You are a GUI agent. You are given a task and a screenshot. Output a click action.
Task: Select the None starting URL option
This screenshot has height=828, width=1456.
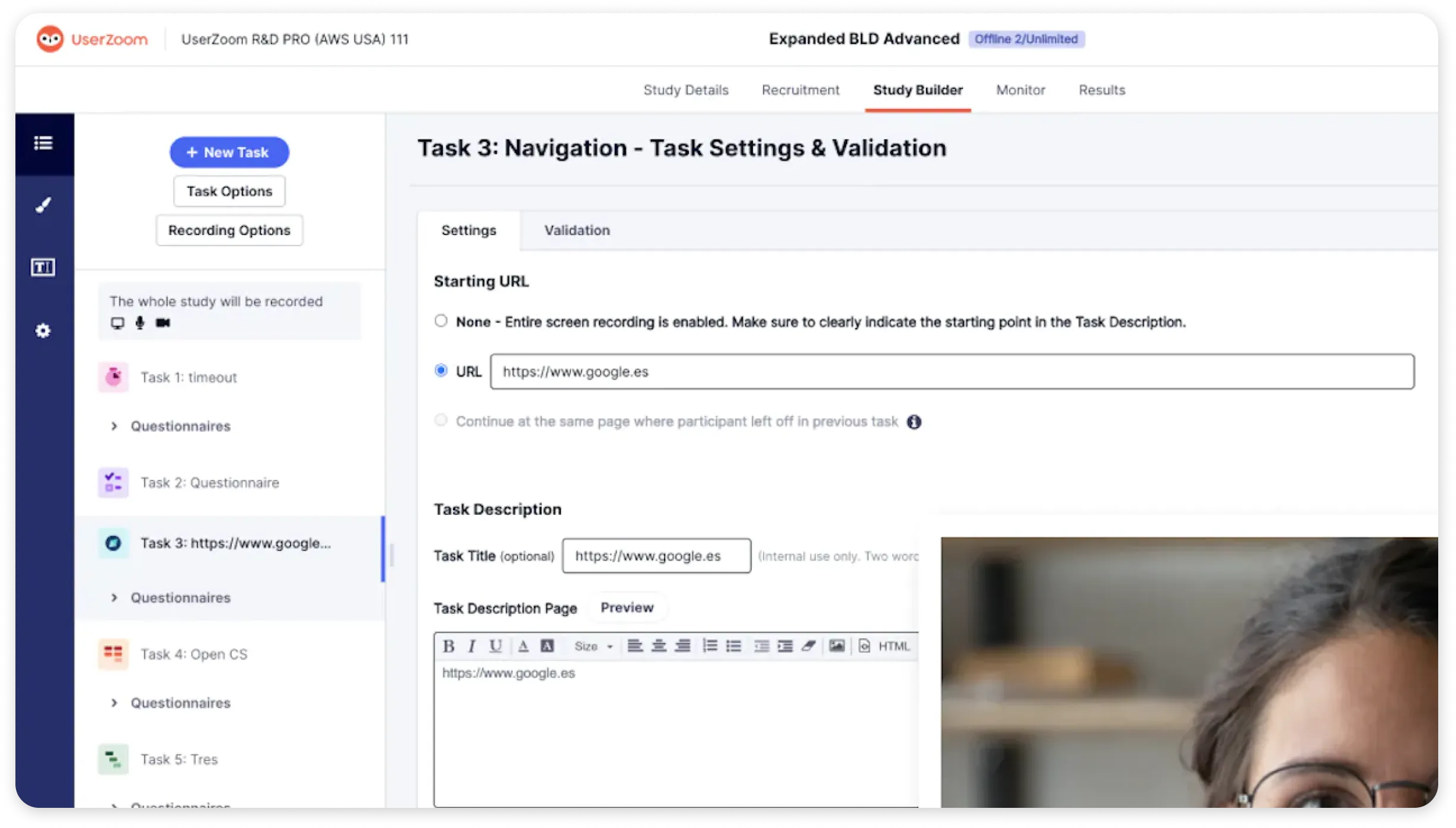[x=440, y=321]
